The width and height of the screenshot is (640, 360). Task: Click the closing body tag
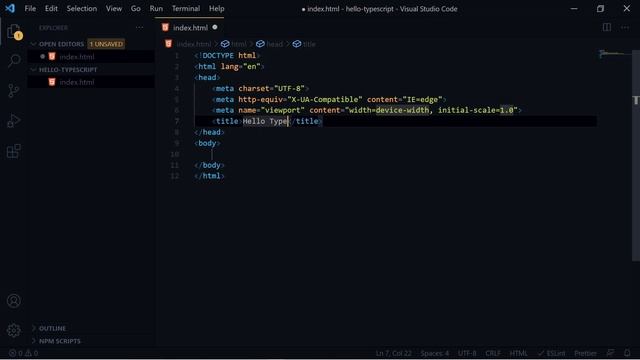pos(209,165)
